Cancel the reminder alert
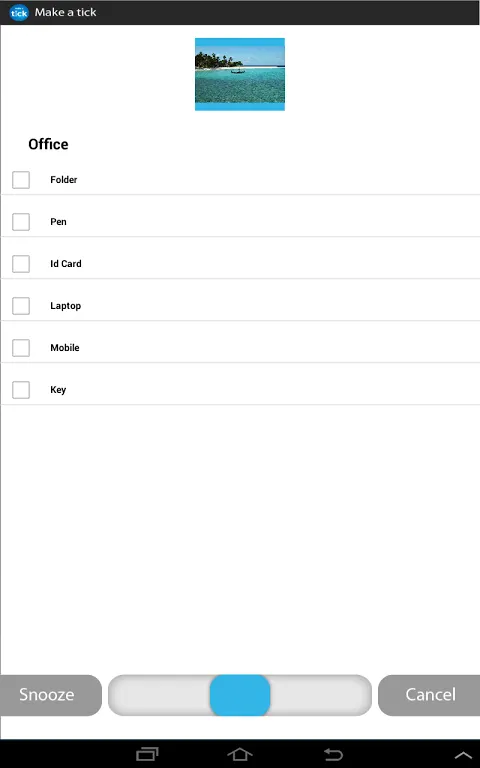Viewport: 480px width, 768px height. pyautogui.click(x=430, y=695)
